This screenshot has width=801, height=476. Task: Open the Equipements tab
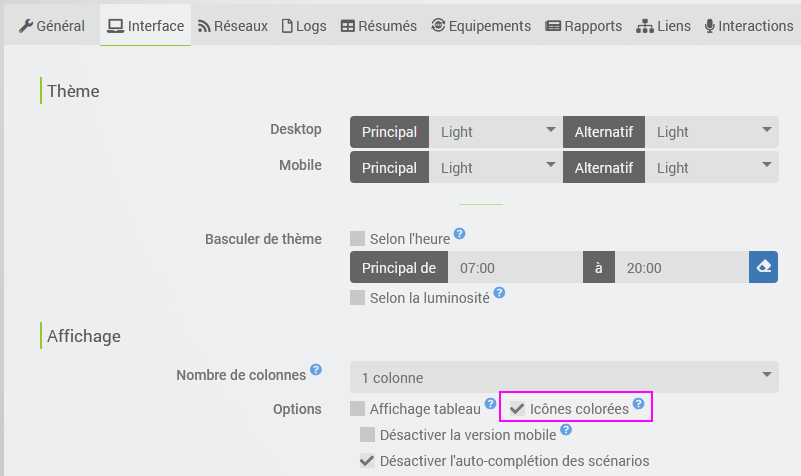[481, 26]
